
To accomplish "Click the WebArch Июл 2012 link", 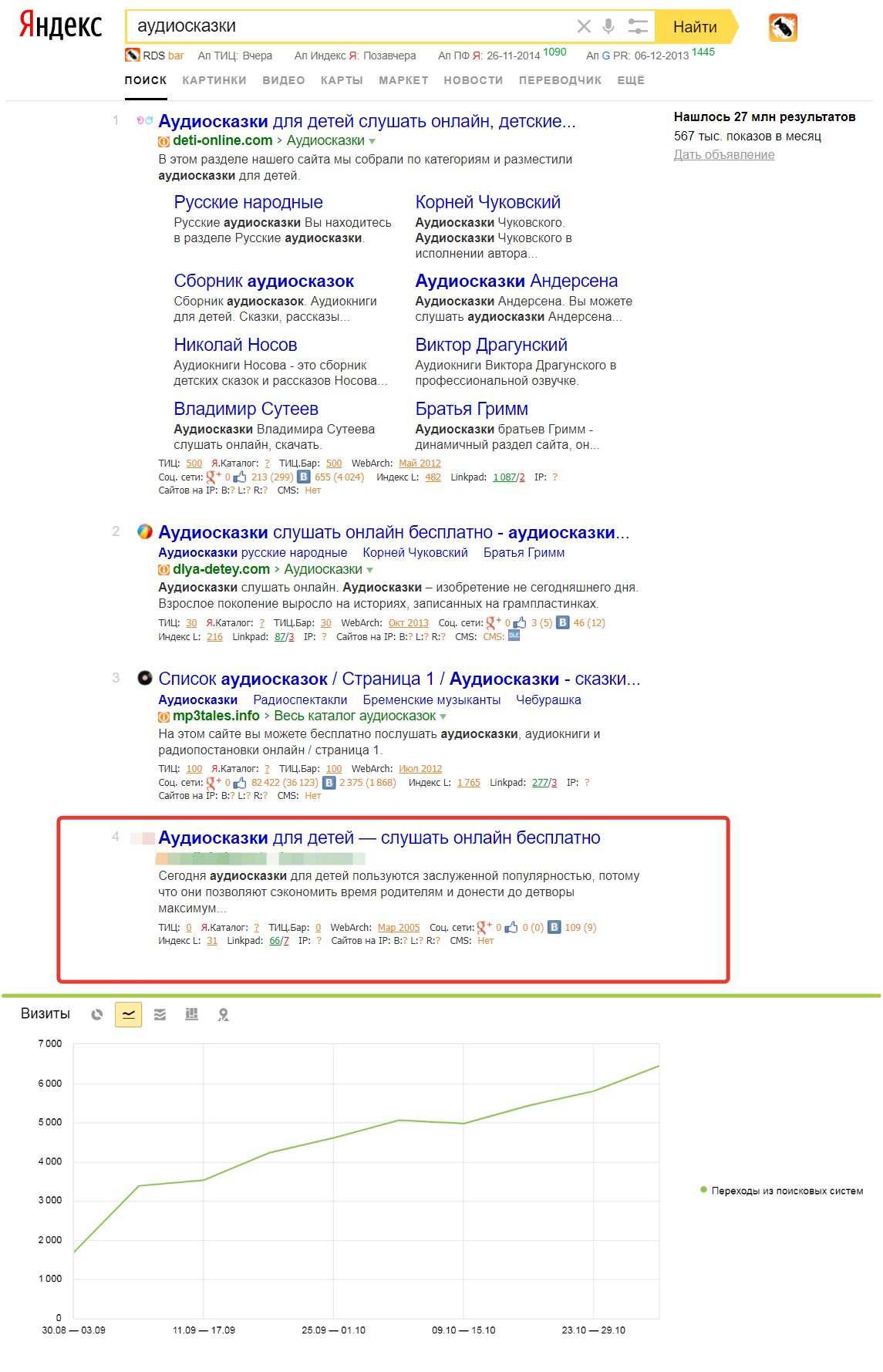I will pos(420,769).
